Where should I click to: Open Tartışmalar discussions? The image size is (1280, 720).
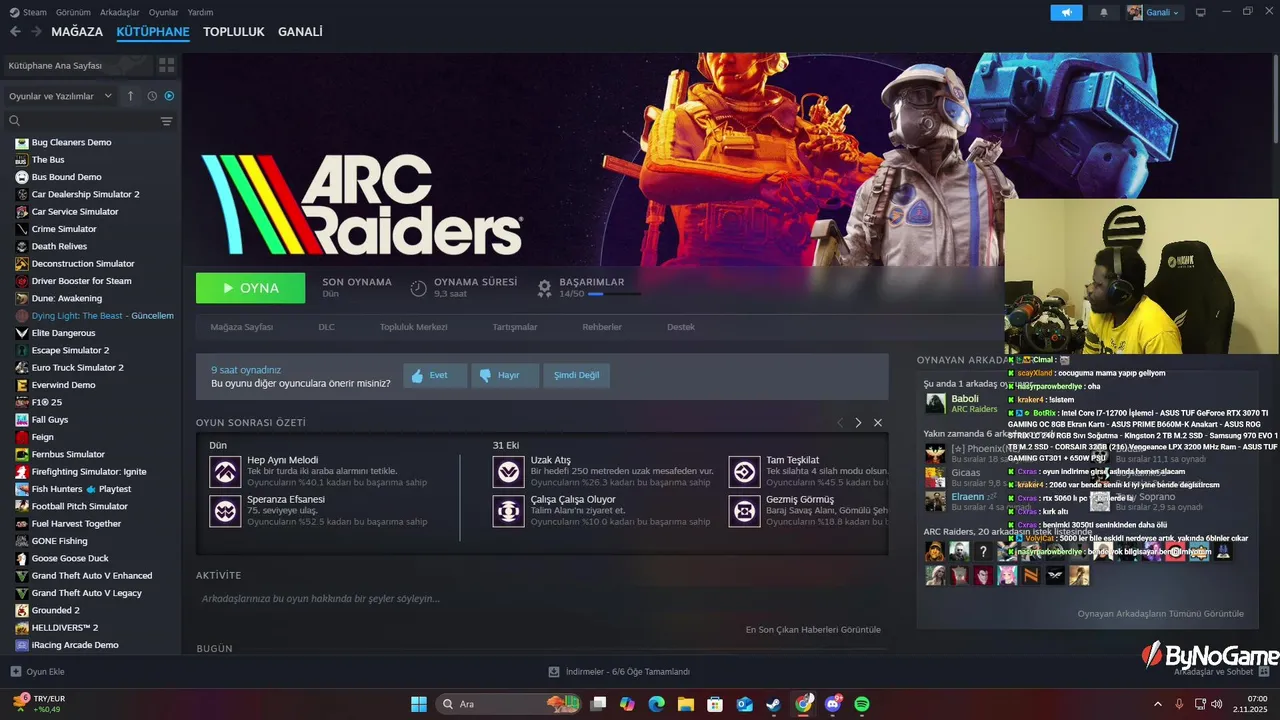[x=515, y=327]
